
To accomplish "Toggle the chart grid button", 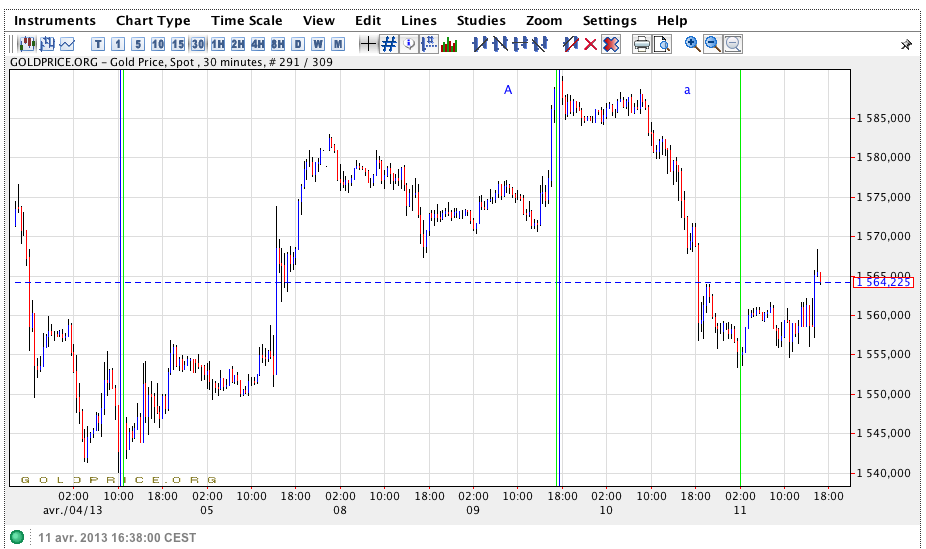I will pos(389,44).
